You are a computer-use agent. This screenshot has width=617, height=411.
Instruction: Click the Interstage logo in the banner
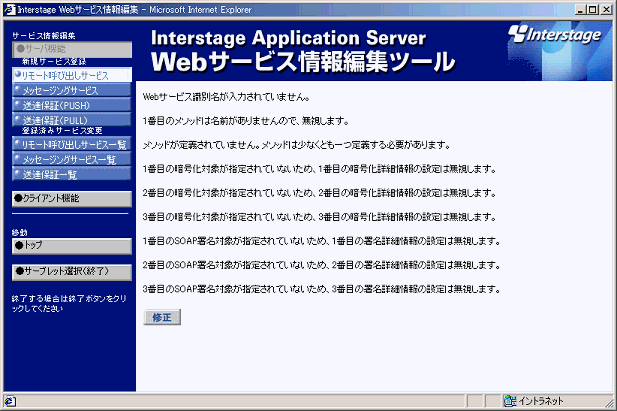[555, 34]
